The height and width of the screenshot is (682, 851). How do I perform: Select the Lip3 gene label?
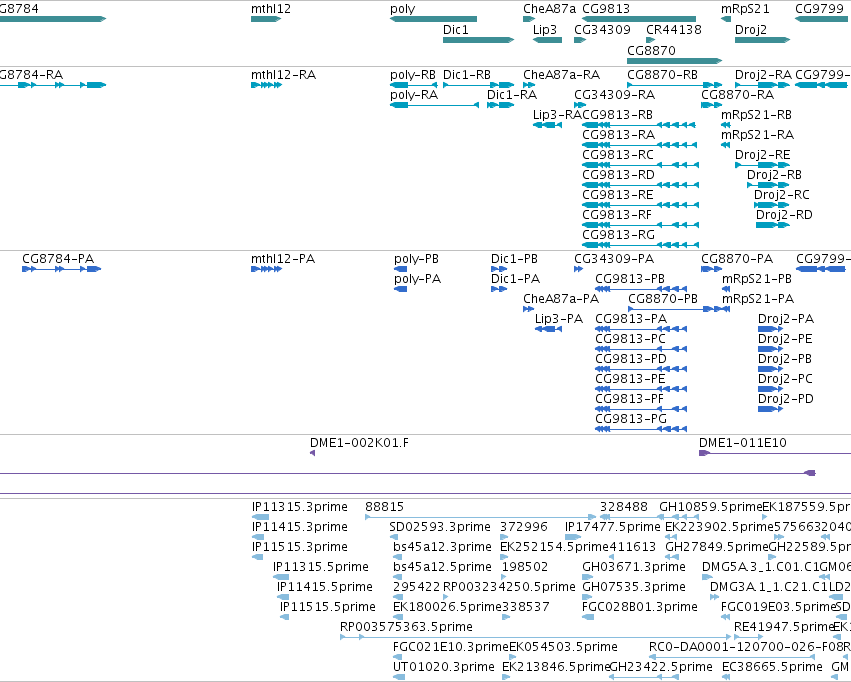tap(545, 30)
